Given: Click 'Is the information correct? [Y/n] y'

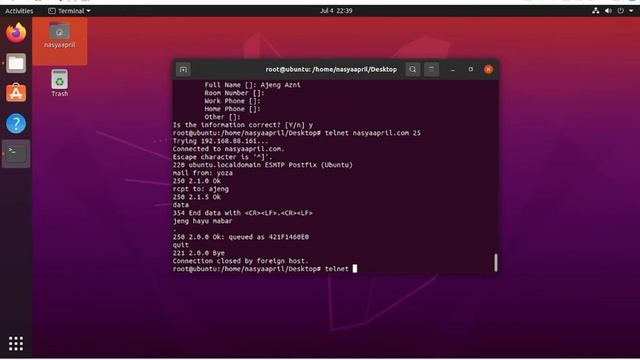Looking at the screenshot, I should (x=242, y=125).
